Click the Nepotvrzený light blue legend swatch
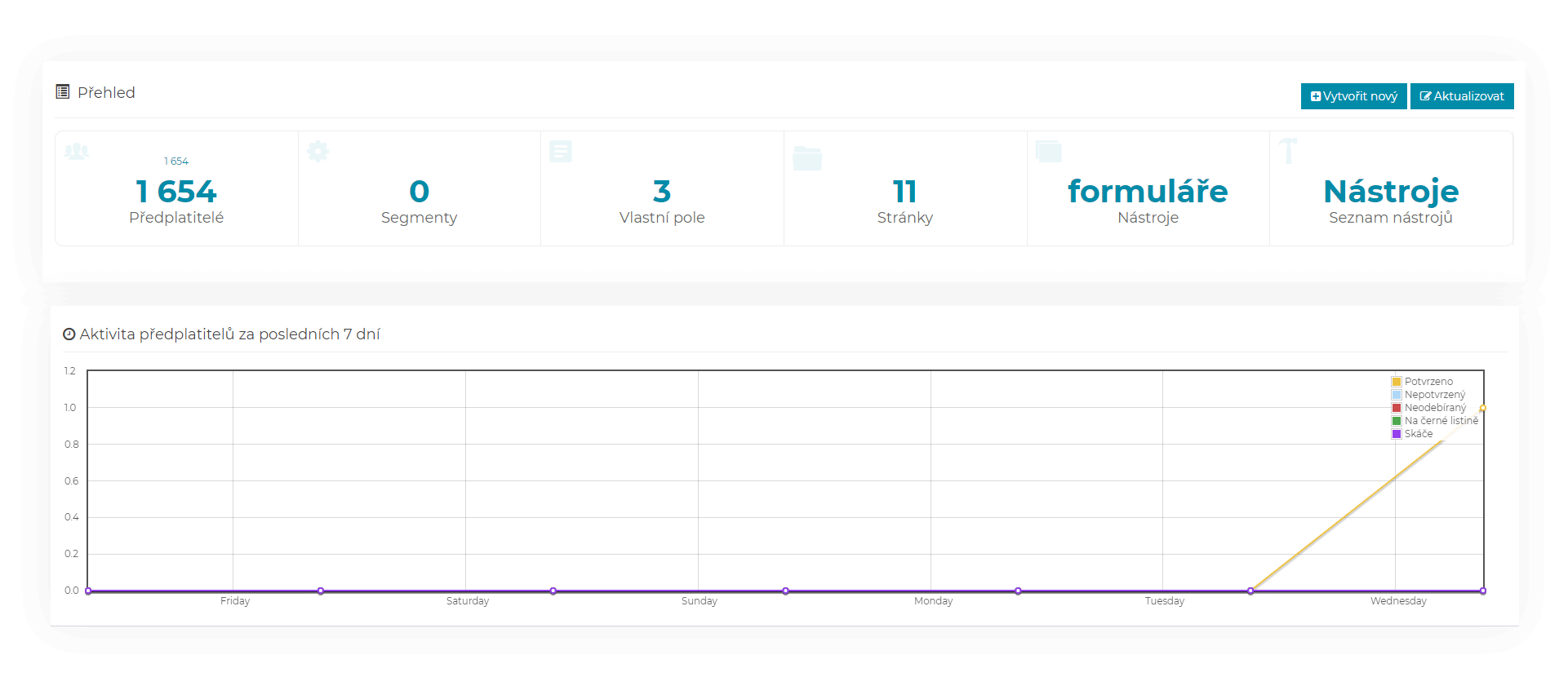The height and width of the screenshot is (686, 1568). (x=1397, y=395)
